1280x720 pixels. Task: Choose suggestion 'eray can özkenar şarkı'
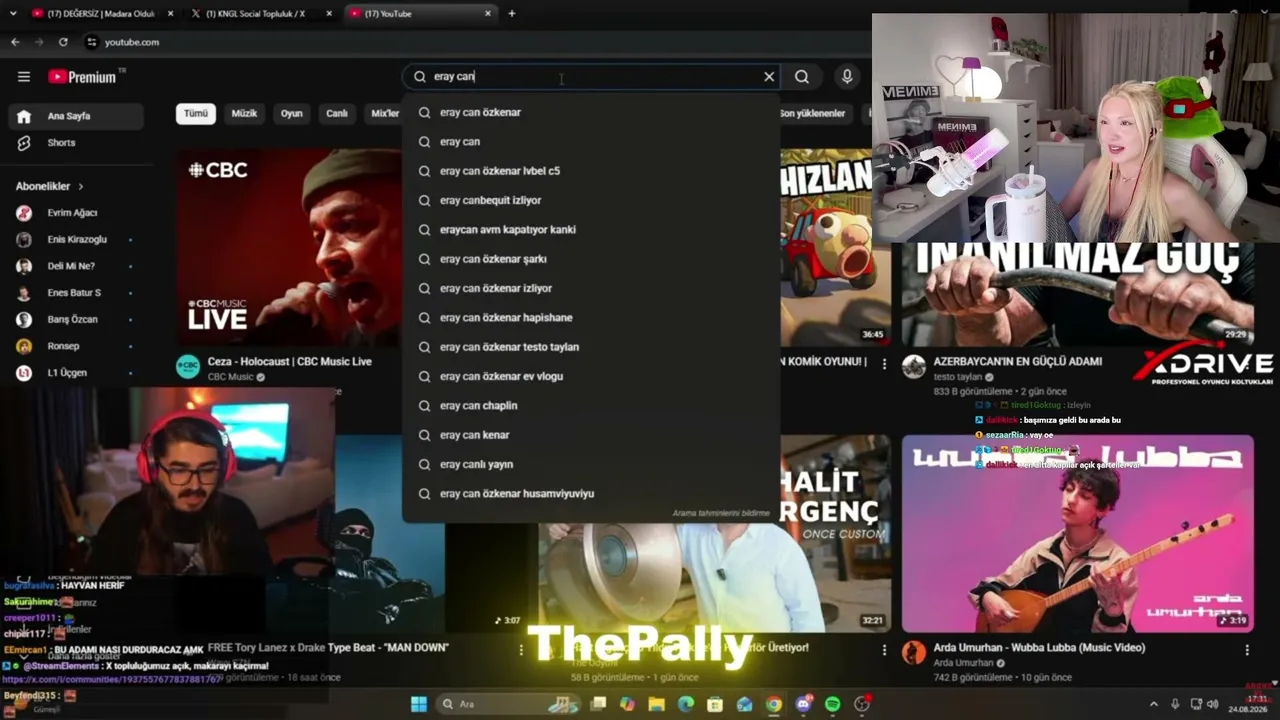(591, 259)
